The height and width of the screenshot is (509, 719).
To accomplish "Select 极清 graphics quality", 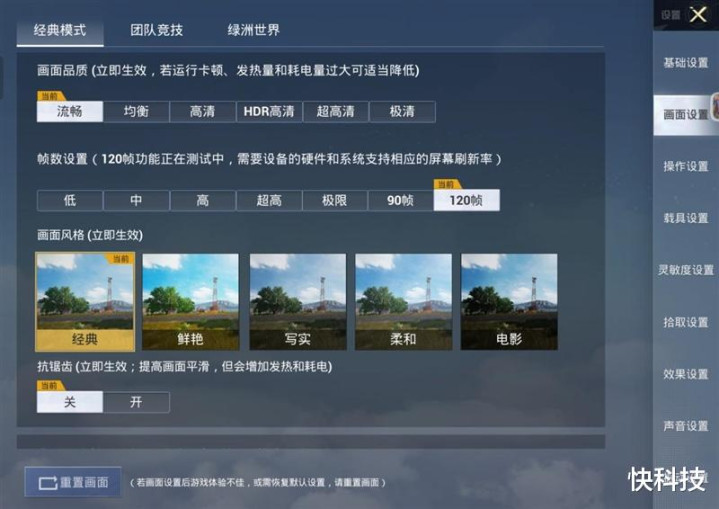I will tap(402, 111).
